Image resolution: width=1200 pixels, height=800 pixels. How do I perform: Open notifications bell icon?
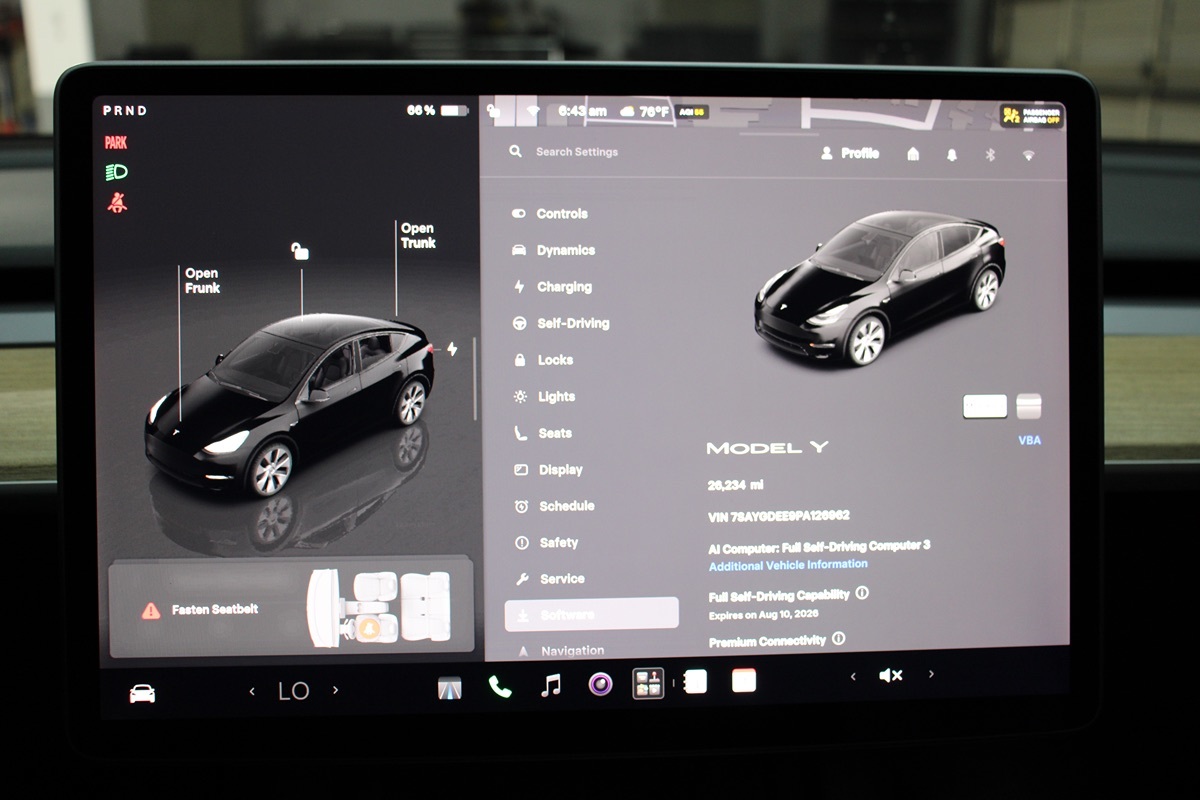pyautogui.click(x=952, y=155)
